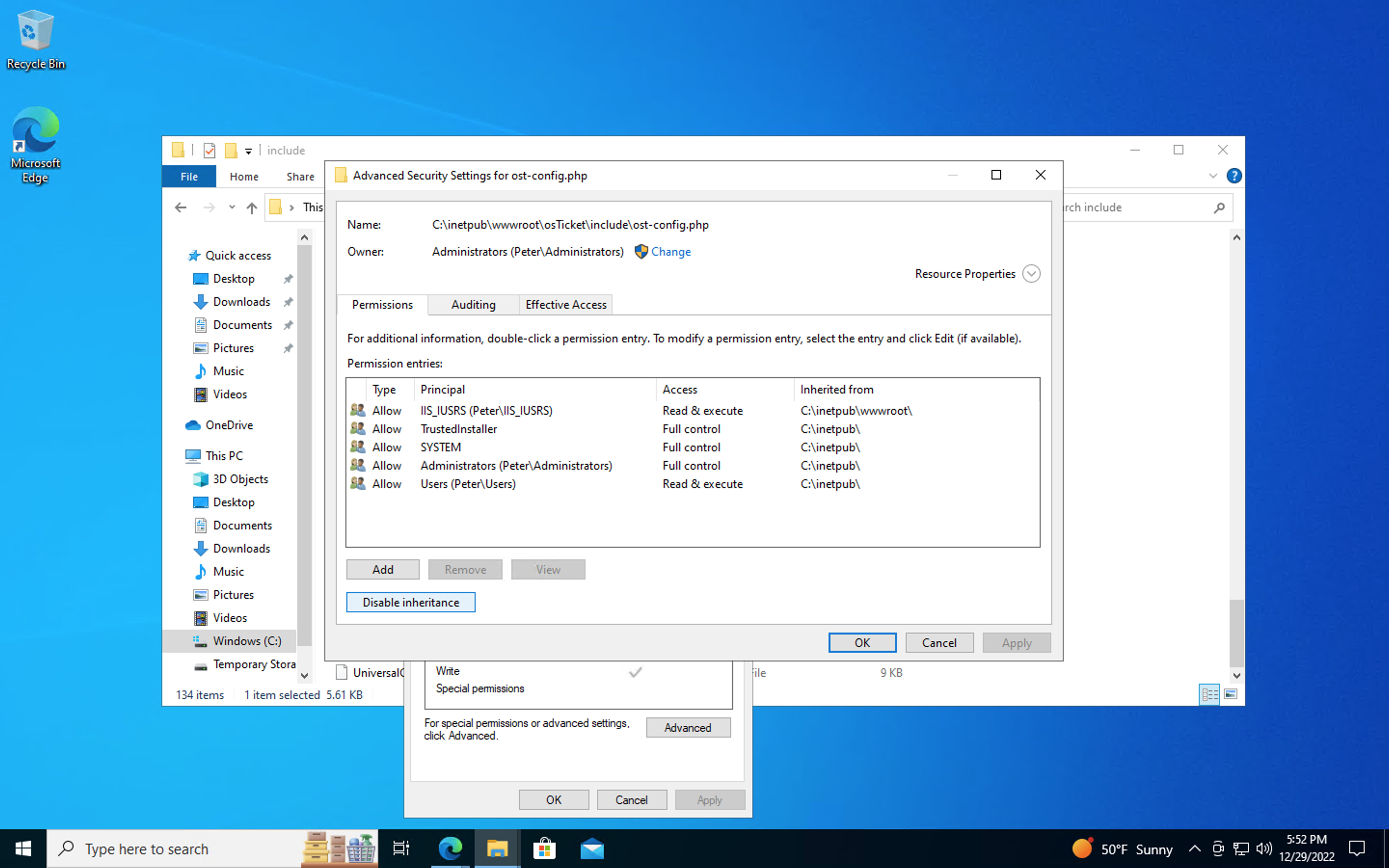Click the Change owner link
This screenshot has width=1389, height=868.
pos(670,252)
